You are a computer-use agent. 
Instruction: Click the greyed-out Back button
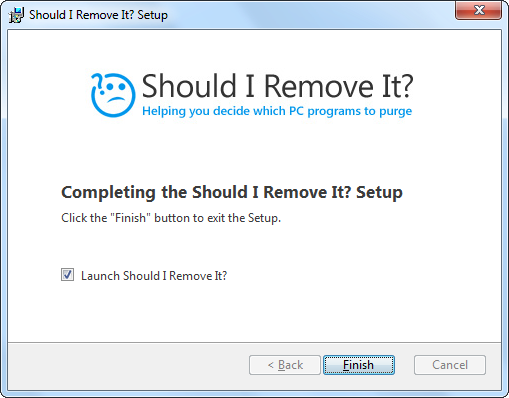coord(285,365)
